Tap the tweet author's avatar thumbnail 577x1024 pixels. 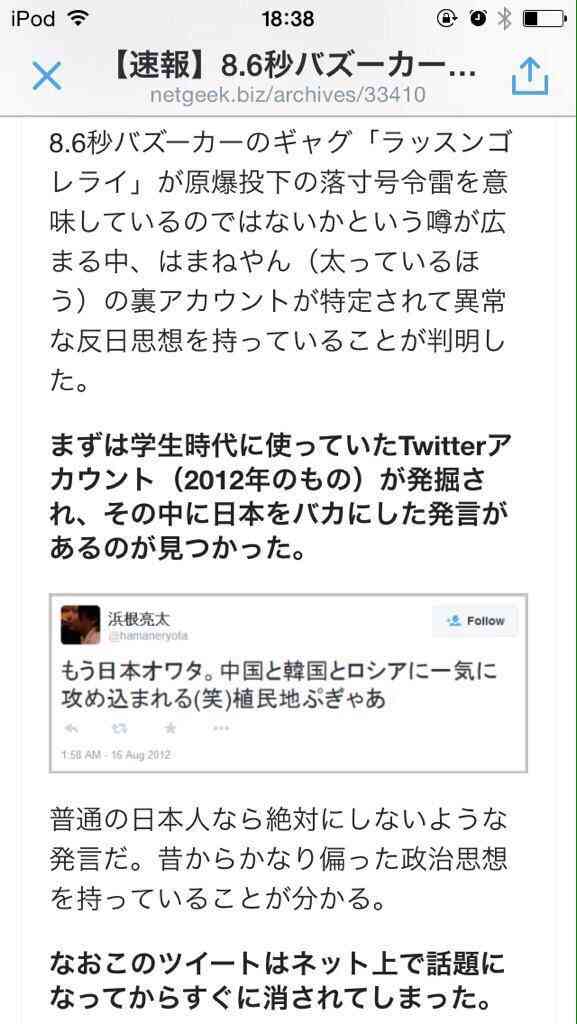[x=80, y=624]
